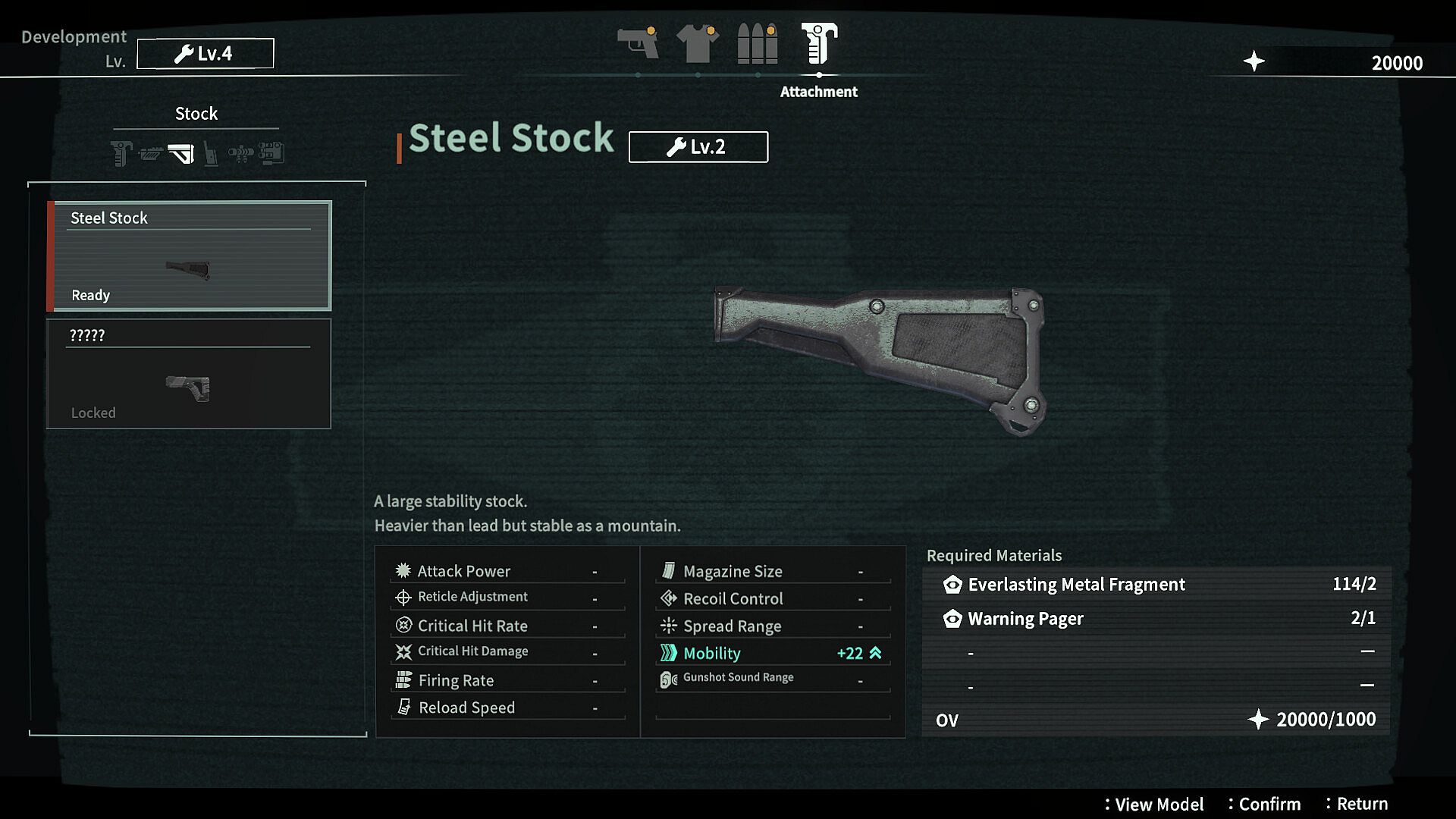Select the locked ????? stock entry
This screenshot has height=819, width=1456.
190,373
